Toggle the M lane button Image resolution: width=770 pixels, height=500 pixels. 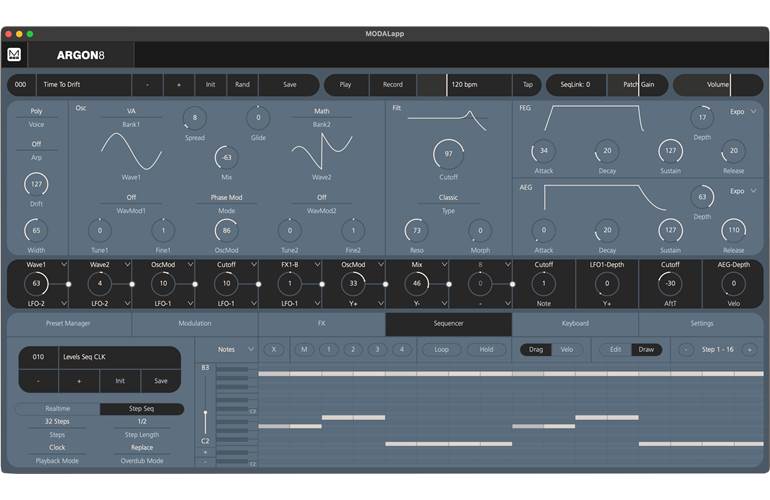304,349
